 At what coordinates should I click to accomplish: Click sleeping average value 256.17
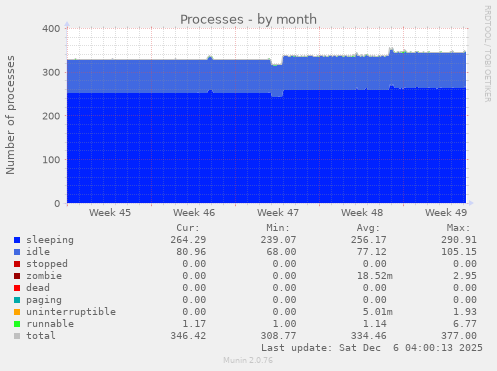(368, 240)
